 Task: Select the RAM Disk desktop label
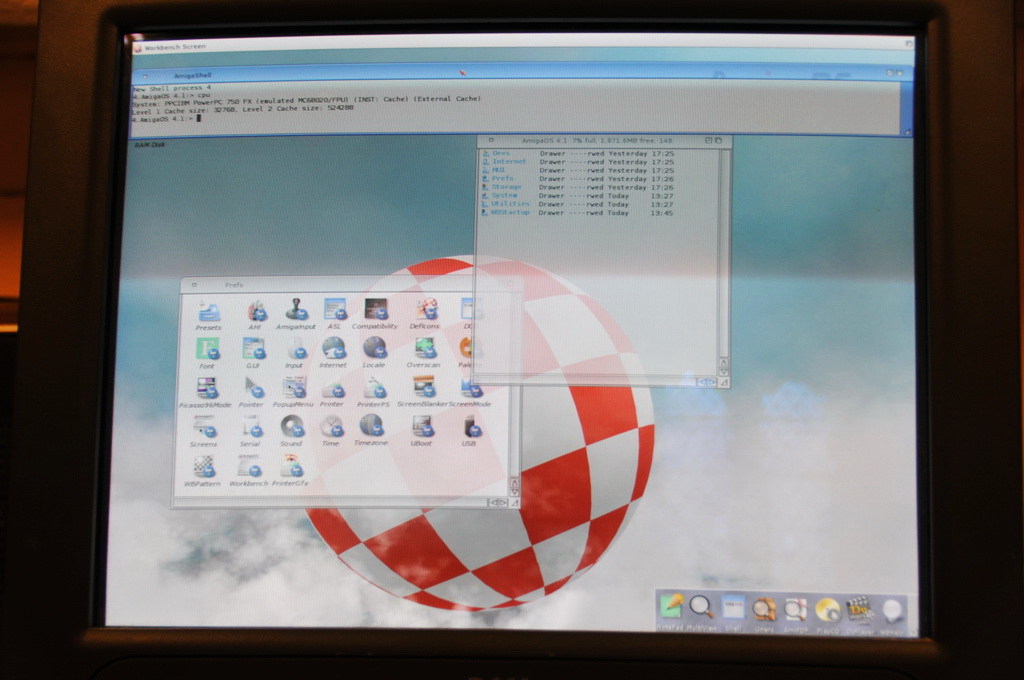click(x=150, y=145)
